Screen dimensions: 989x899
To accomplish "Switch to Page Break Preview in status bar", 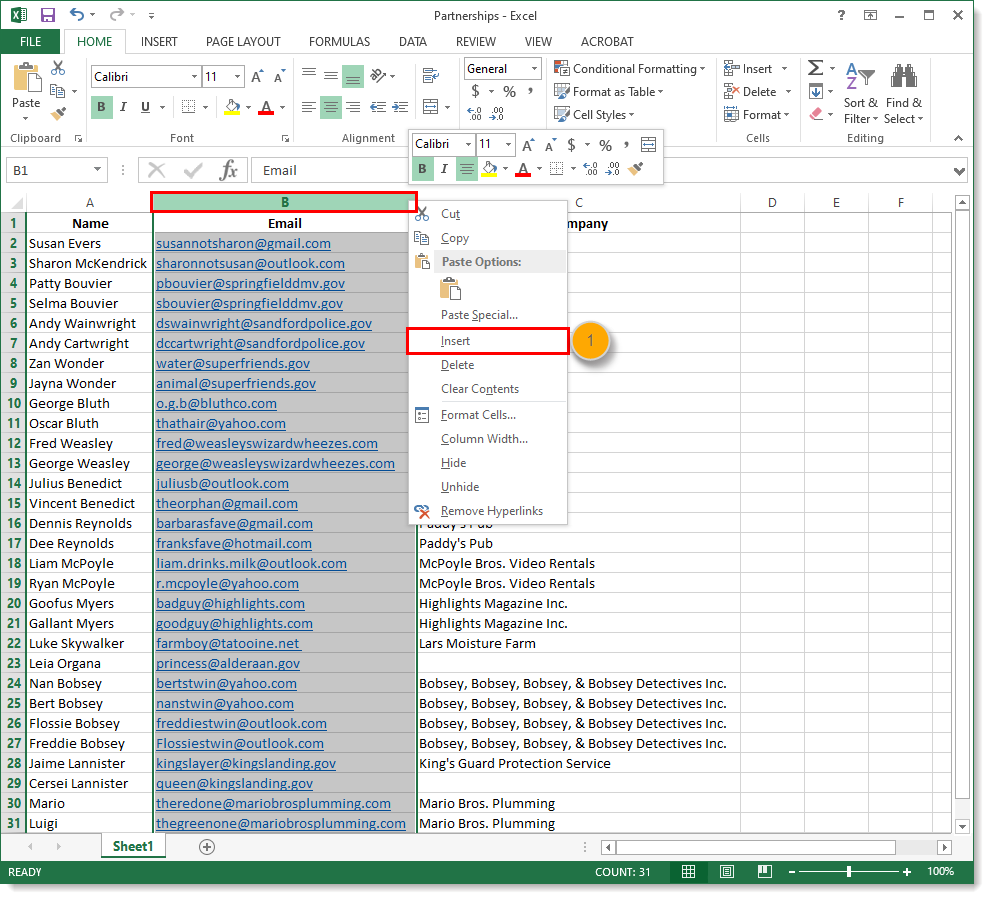I will 764,871.
